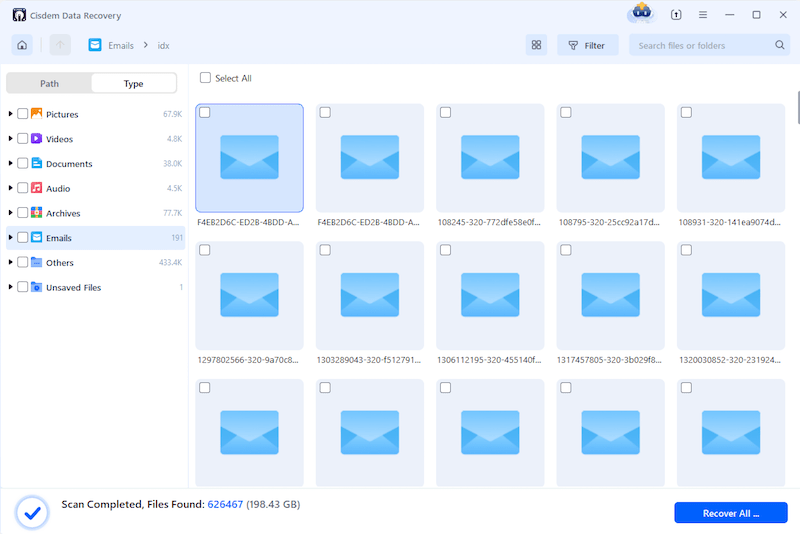The height and width of the screenshot is (534, 800).
Task: Click the search magnifier icon
Action: [x=780, y=45]
